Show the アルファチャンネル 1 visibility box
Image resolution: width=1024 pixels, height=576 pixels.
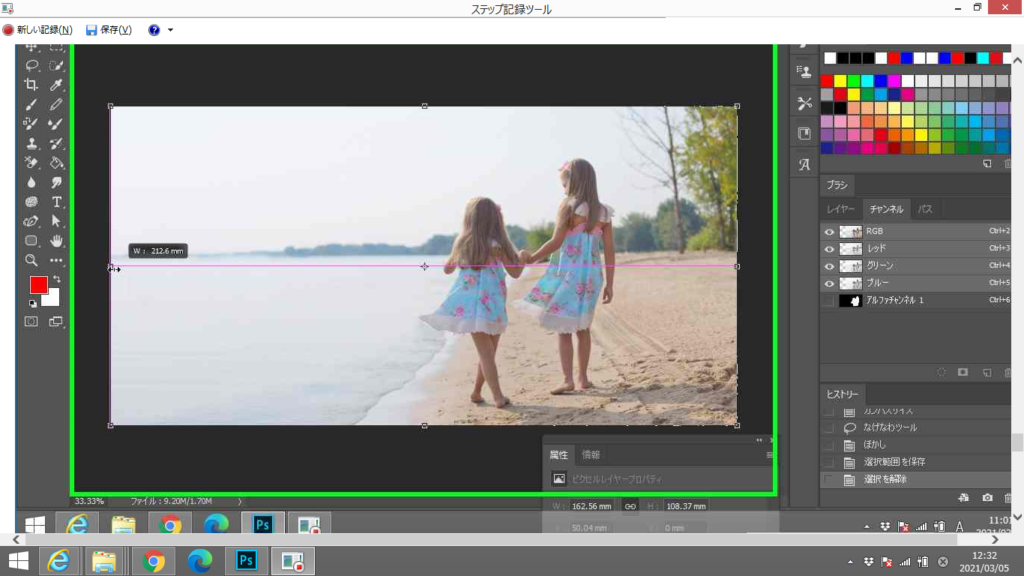(x=829, y=301)
